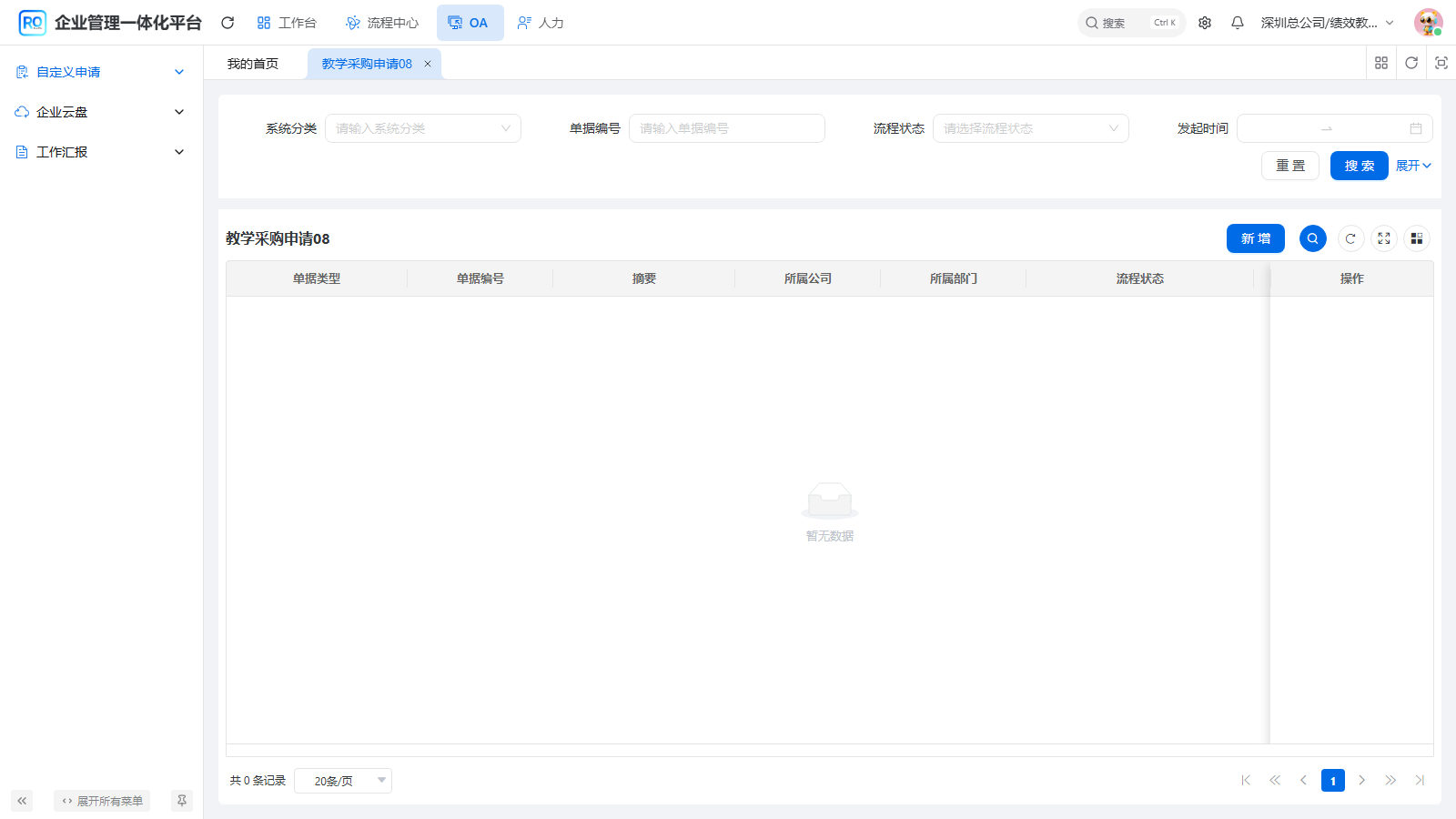The height and width of the screenshot is (819, 1456).
Task: Open column settings grid icon above table
Action: click(x=1417, y=238)
